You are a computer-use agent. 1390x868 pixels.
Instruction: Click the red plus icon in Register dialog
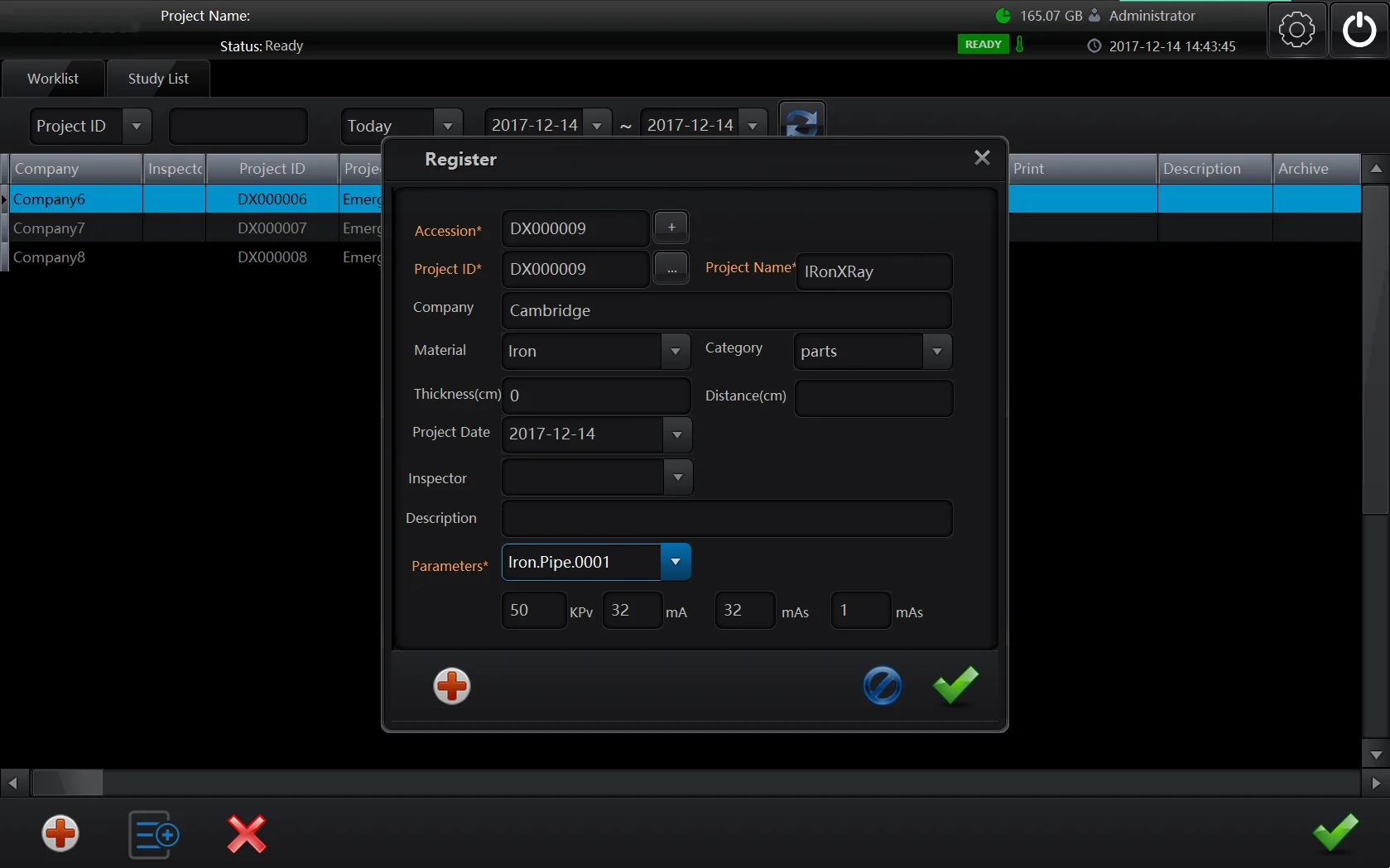[452, 686]
